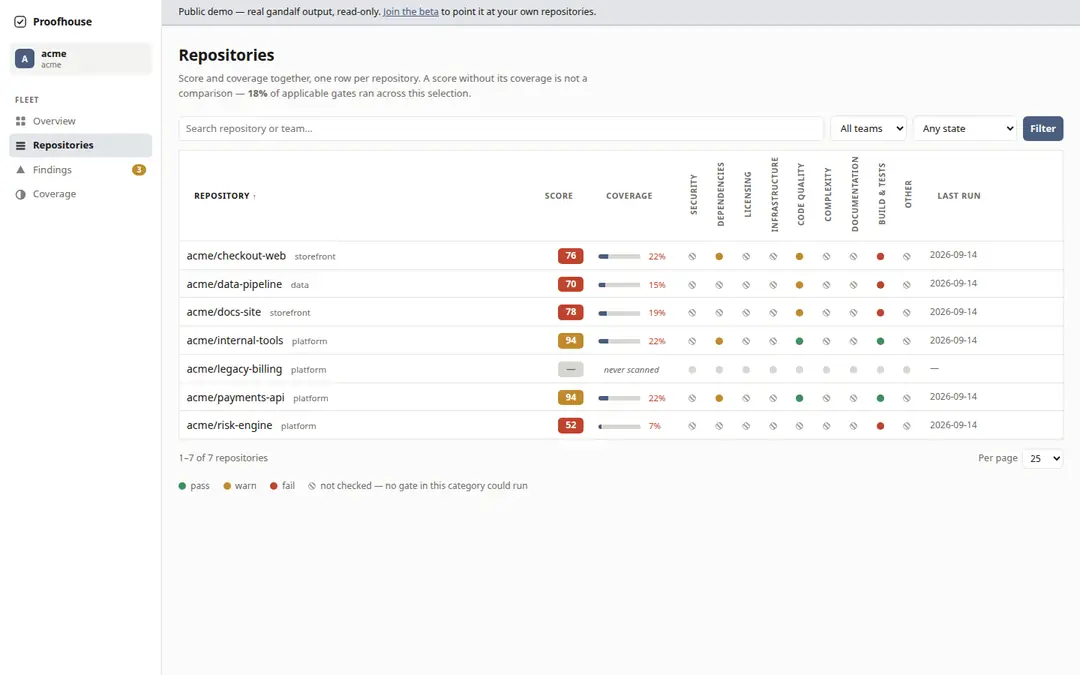Image resolution: width=1080 pixels, height=675 pixels.
Task: Expand the Any state filter dropdown
Action: tap(964, 128)
